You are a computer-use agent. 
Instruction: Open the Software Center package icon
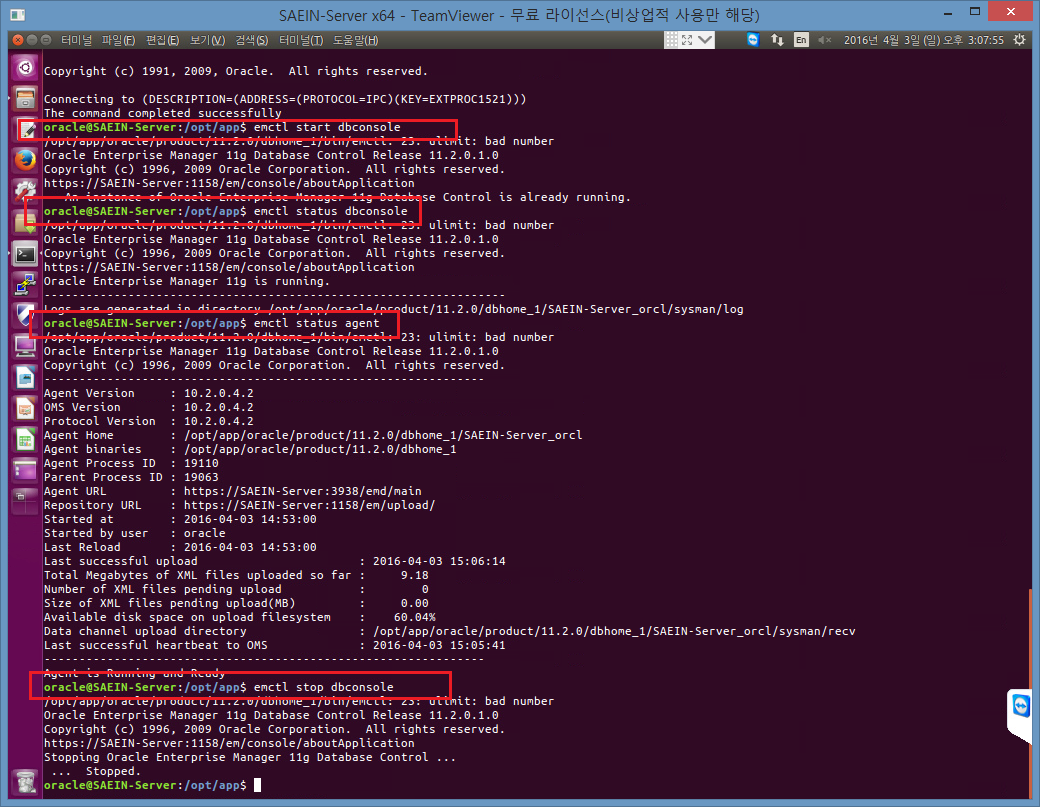pos(25,223)
